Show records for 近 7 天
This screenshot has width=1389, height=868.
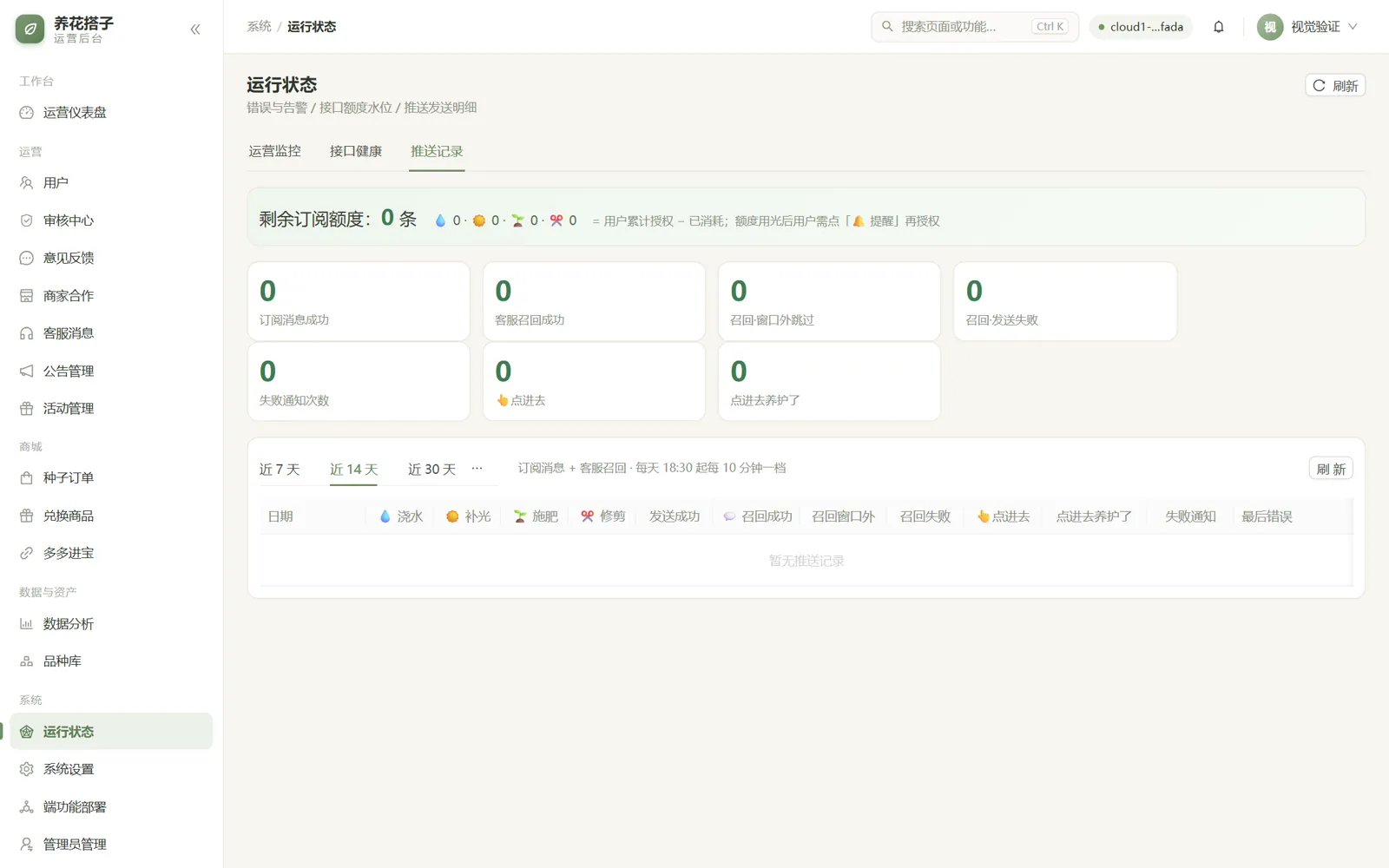280,470
